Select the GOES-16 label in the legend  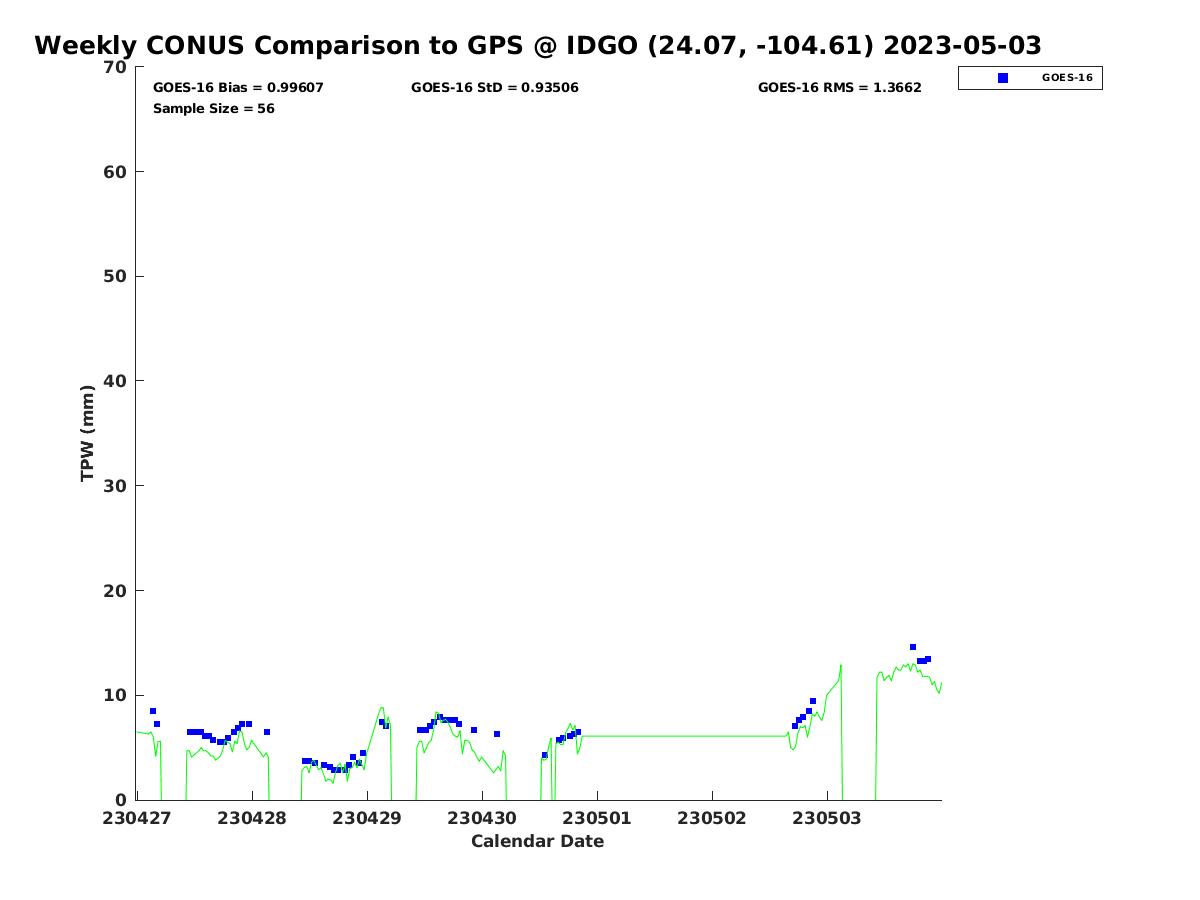pos(1067,78)
